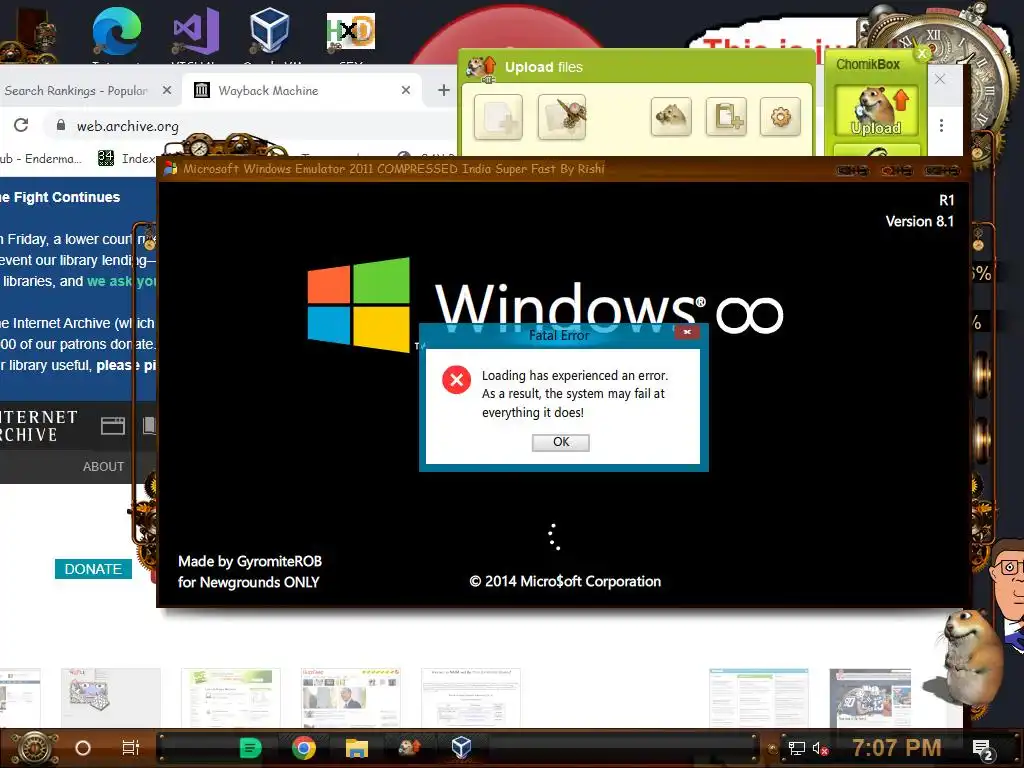Viewport: 1024px width, 768px height.
Task: Open ChomikBox from the taskbar
Action: pos(409,747)
